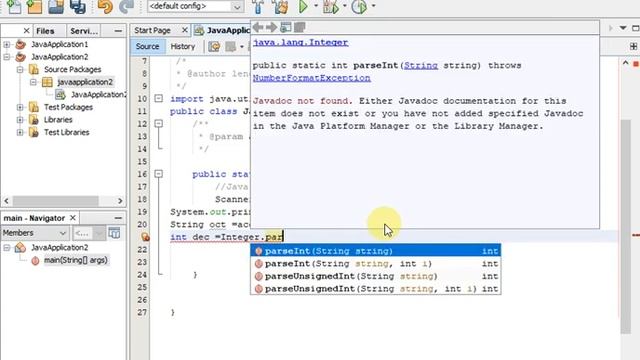640x360 pixels.
Task: Collapse the Source Packages node
Action: click(20, 69)
